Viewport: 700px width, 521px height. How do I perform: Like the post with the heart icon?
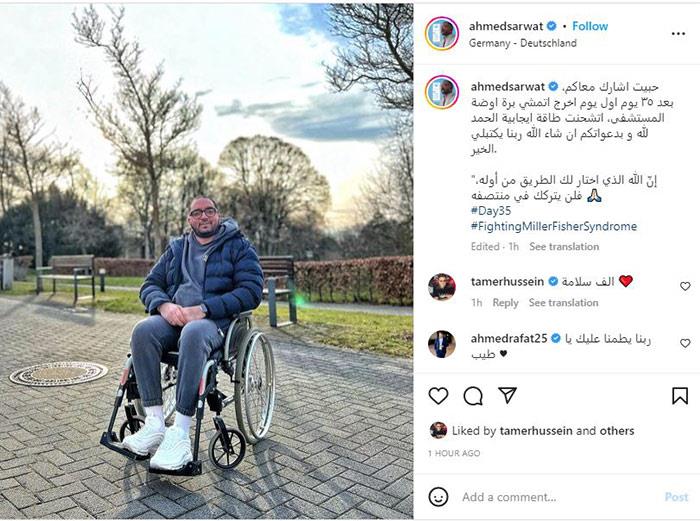click(438, 396)
